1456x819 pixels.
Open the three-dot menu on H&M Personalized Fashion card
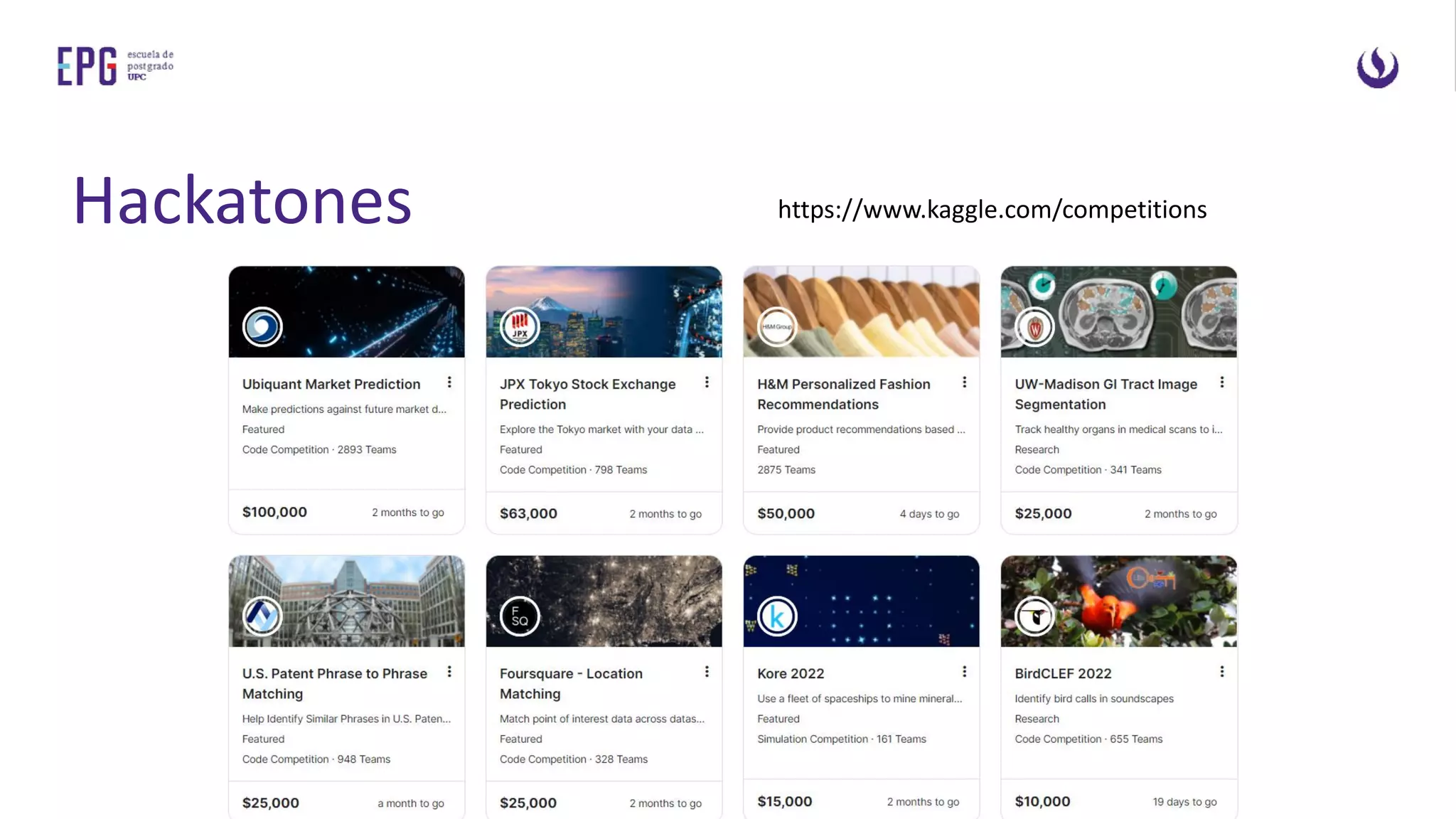(964, 382)
